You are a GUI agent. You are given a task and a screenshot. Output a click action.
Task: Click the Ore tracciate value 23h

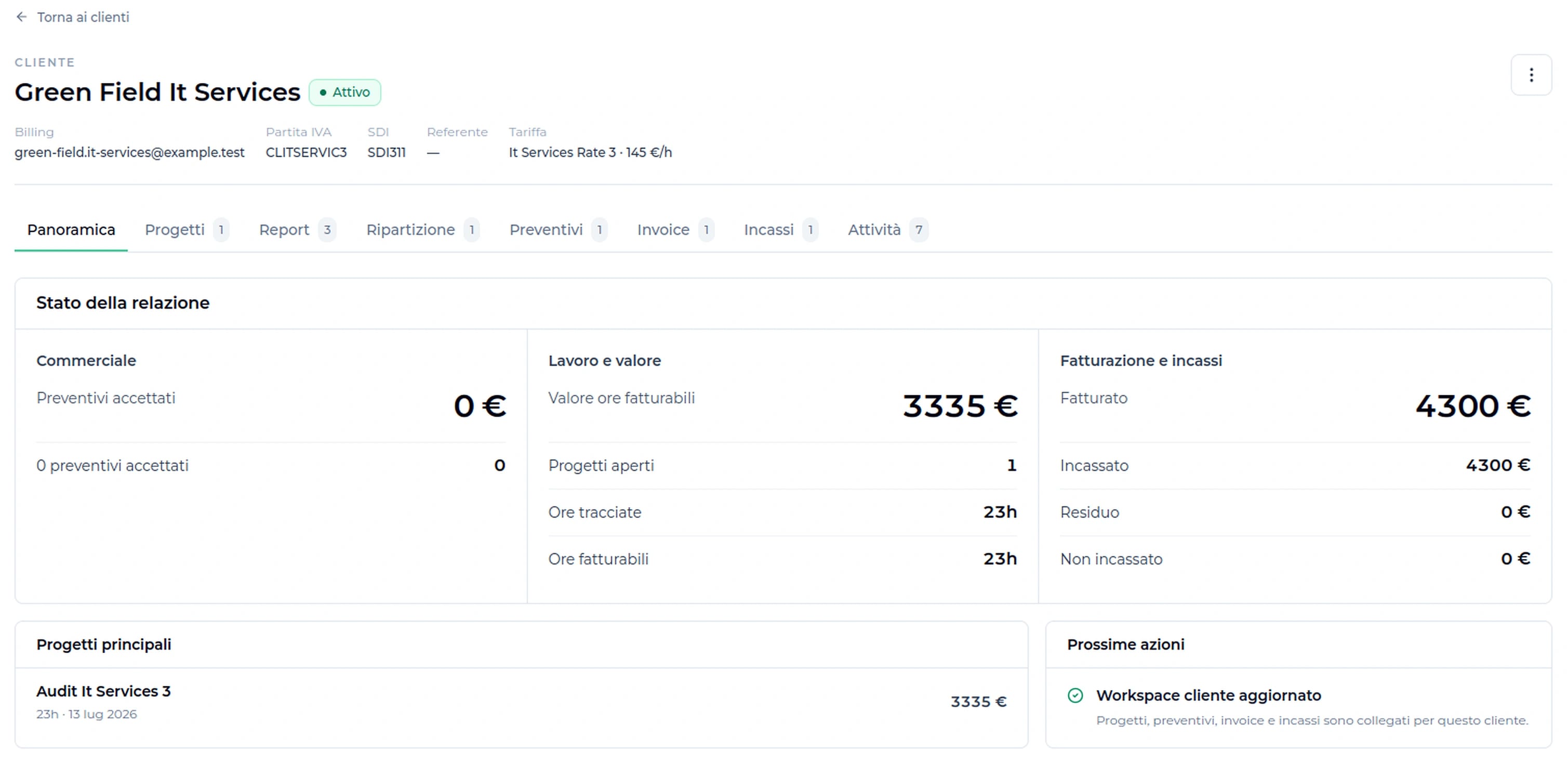tap(1000, 513)
